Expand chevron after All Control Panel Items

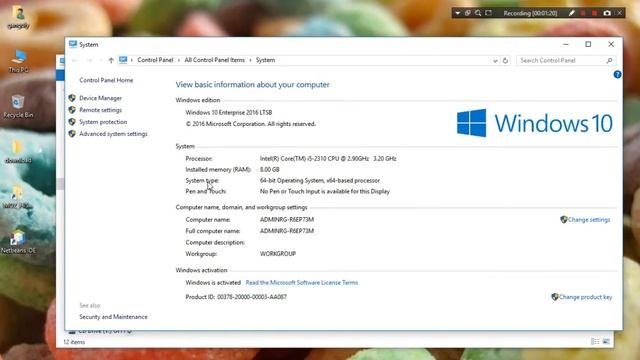pyautogui.click(x=250, y=60)
